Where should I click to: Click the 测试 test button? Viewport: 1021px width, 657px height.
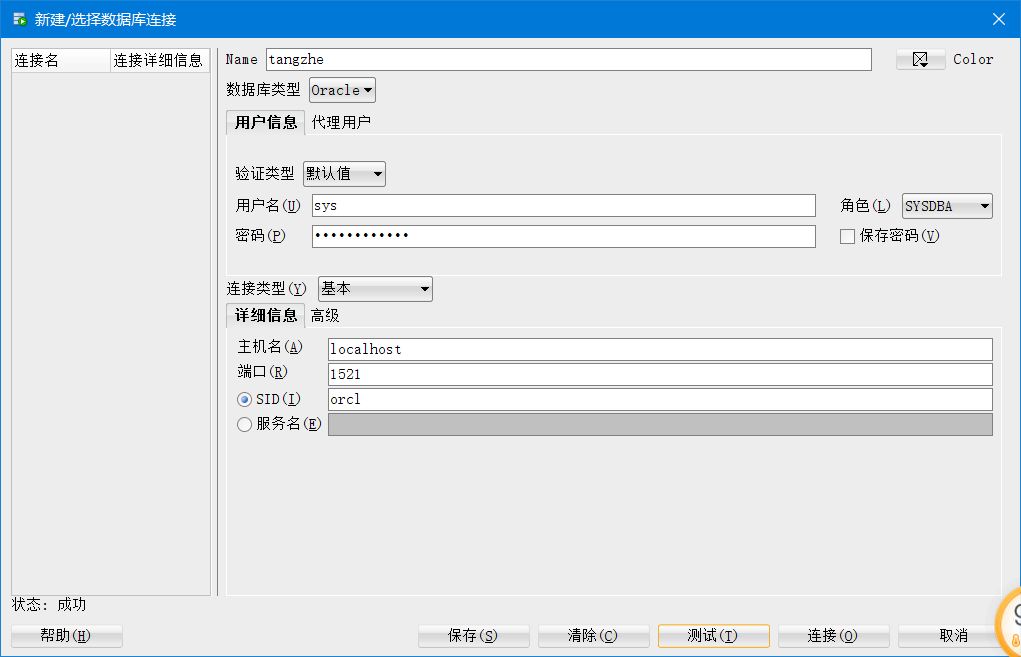pyautogui.click(x=713, y=635)
